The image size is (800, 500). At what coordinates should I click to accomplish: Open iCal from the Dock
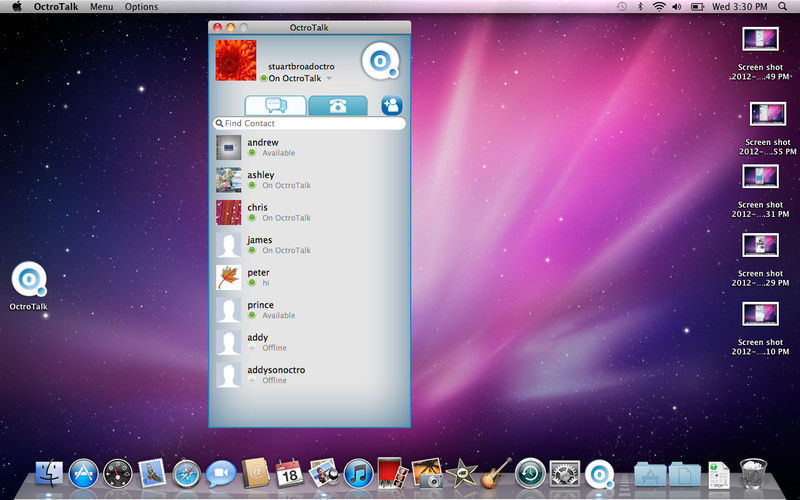289,473
